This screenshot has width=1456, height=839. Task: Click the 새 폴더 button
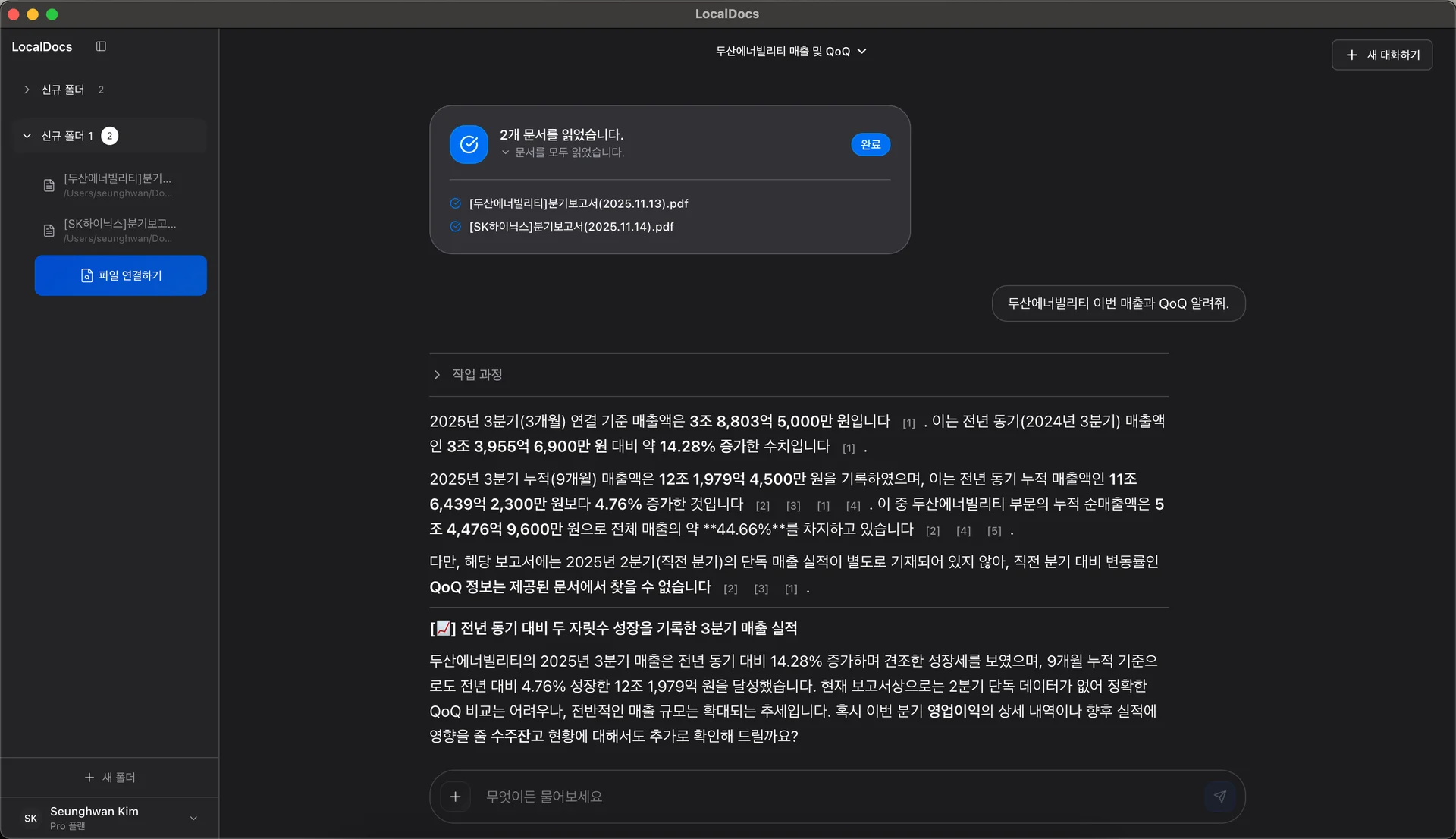(110, 777)
